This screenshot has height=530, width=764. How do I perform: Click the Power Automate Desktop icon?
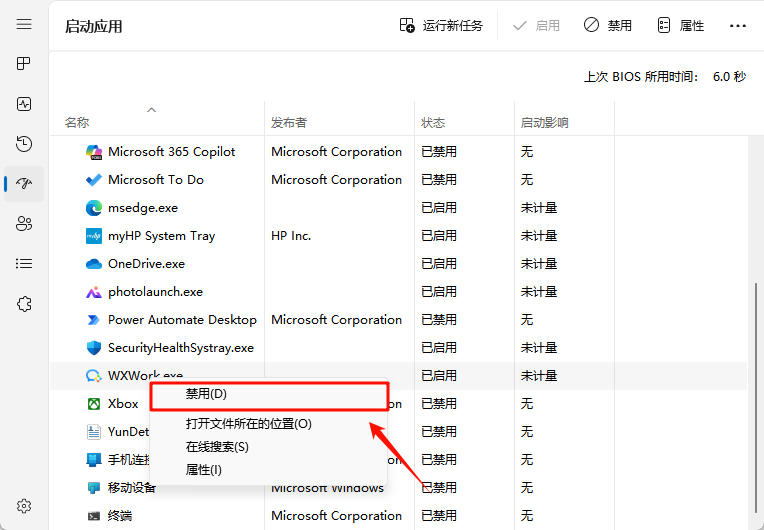pos(94,320)
